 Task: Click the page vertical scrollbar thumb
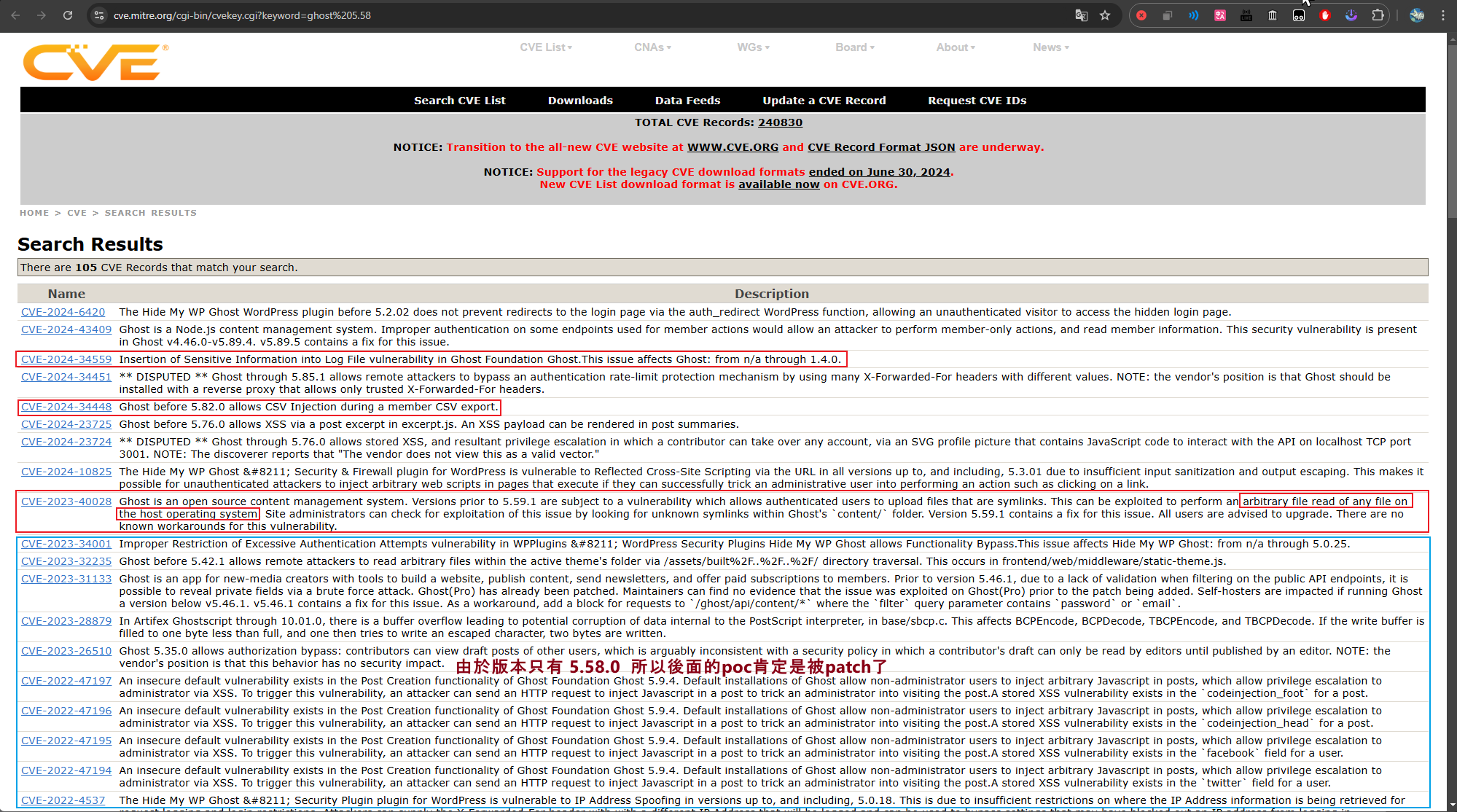1451,131
